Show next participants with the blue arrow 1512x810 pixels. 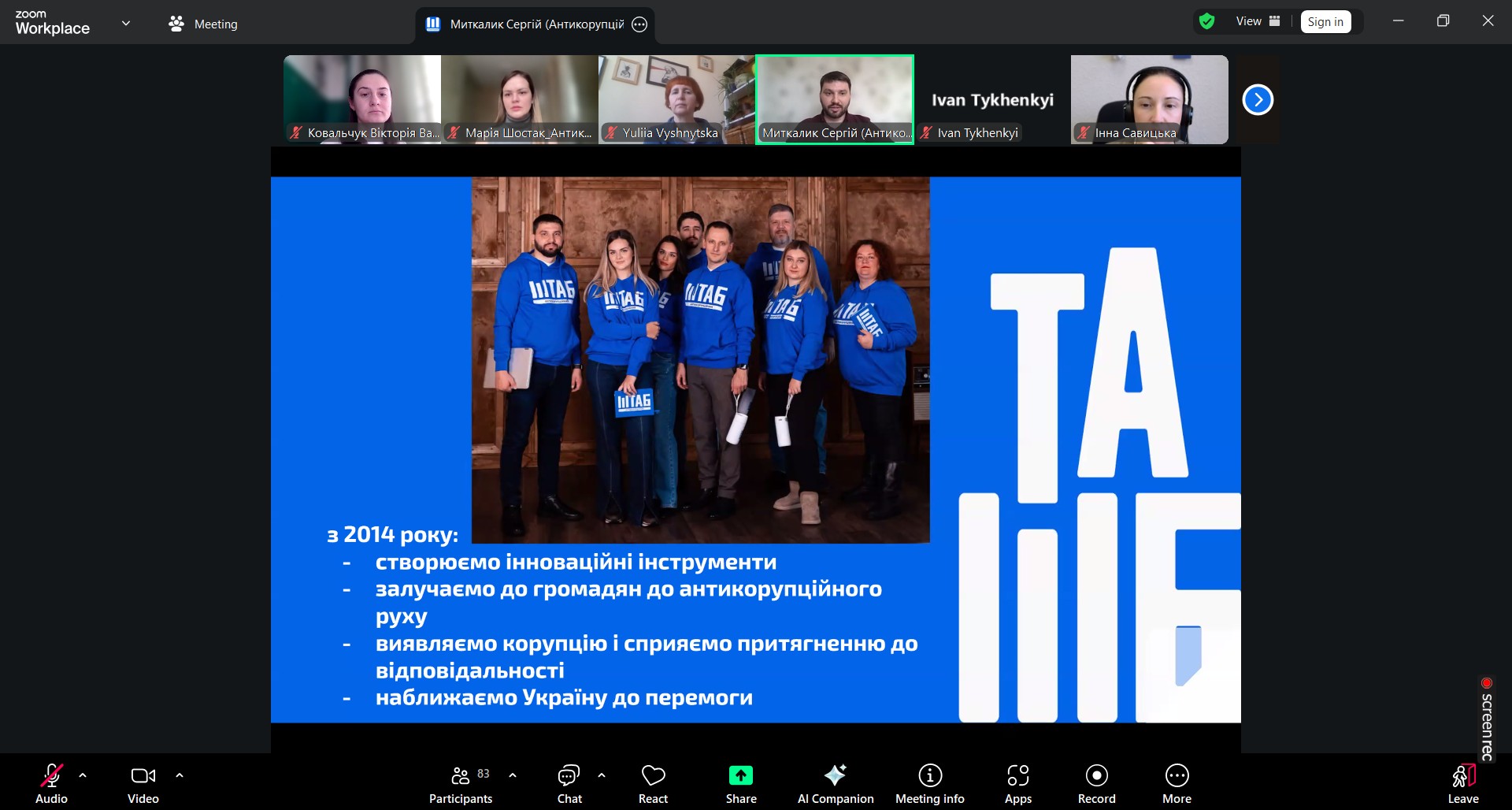[x=1258, y=100]
